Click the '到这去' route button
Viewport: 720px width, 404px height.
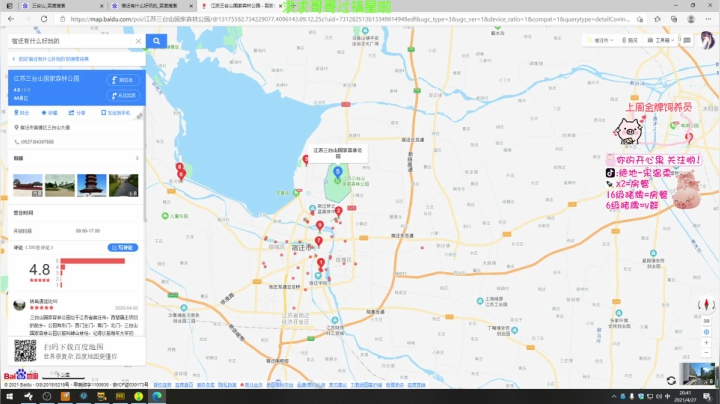tap(123, 80)
